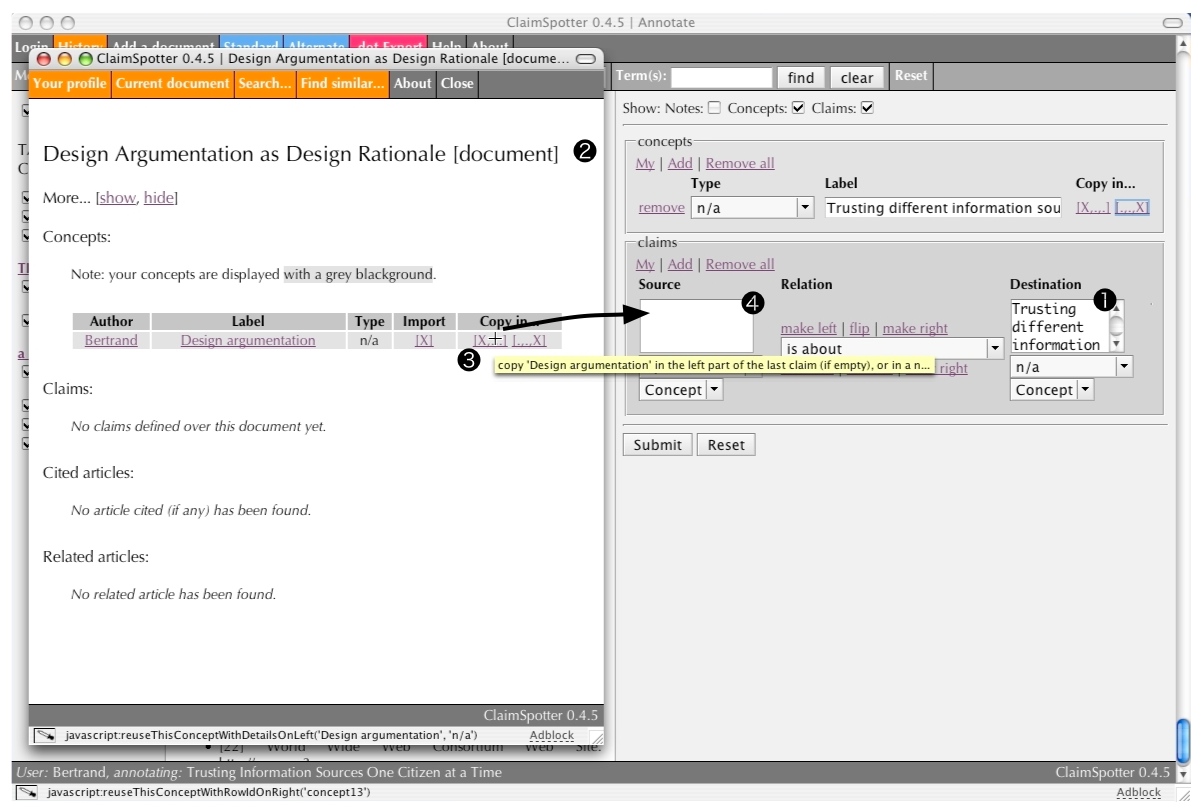Click [X,..] copy link in concepts panel
Image resolution: width=1202 pixels, height=810 pixels.
(1093, 207)
